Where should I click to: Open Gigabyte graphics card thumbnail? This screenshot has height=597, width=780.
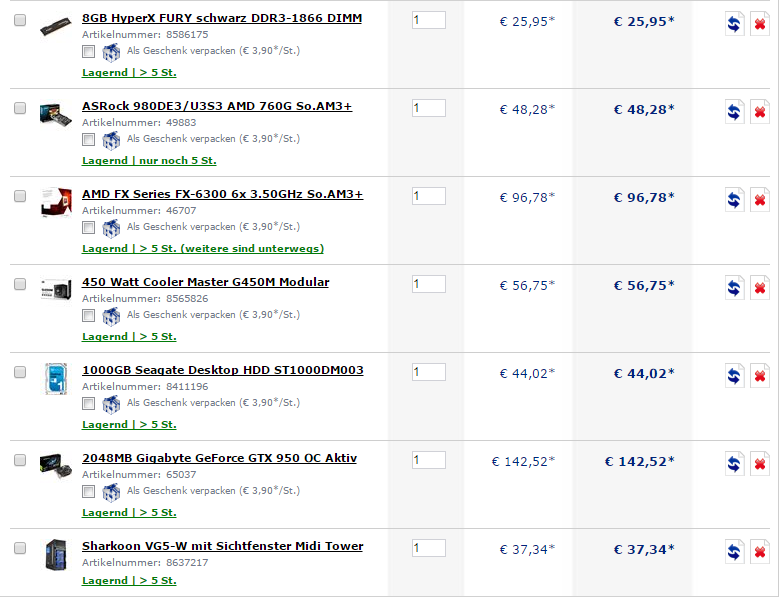point(56,466)
